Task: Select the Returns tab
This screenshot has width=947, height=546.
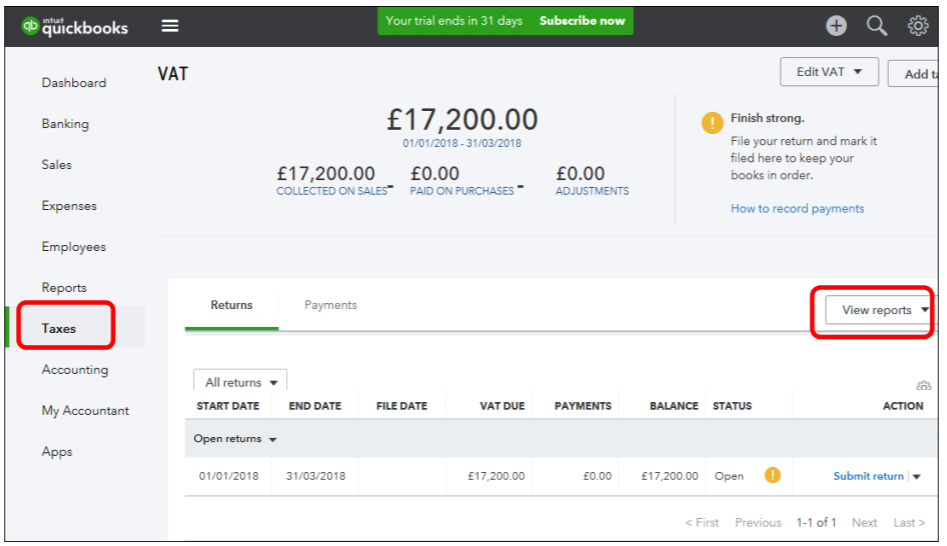Action: (231, 305)
